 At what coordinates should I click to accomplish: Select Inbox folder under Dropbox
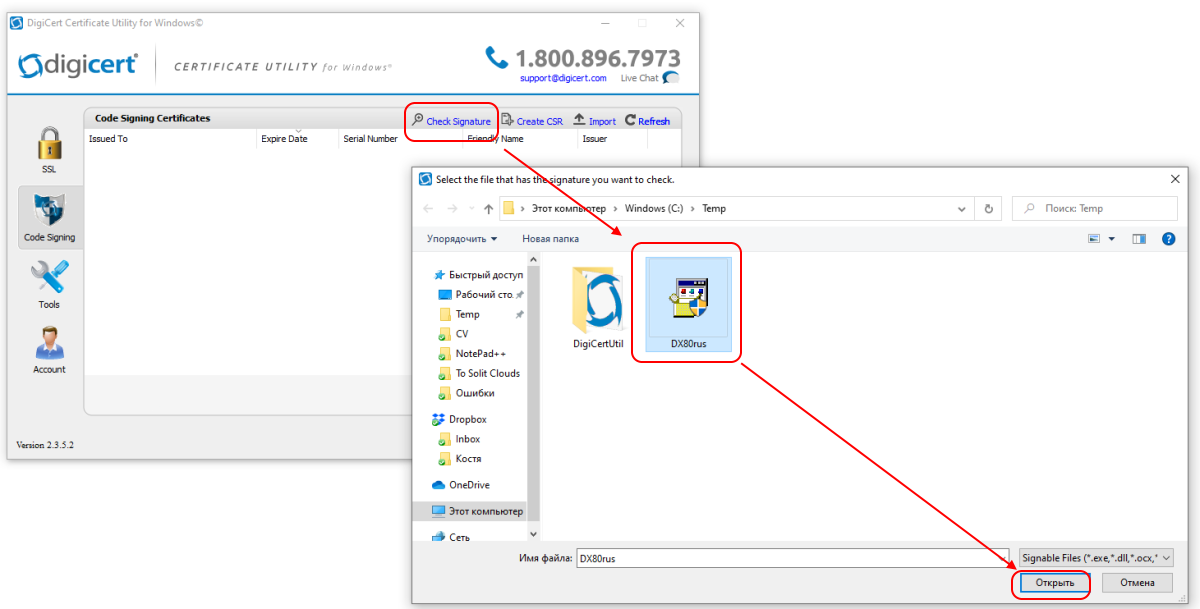pos(460,439)
